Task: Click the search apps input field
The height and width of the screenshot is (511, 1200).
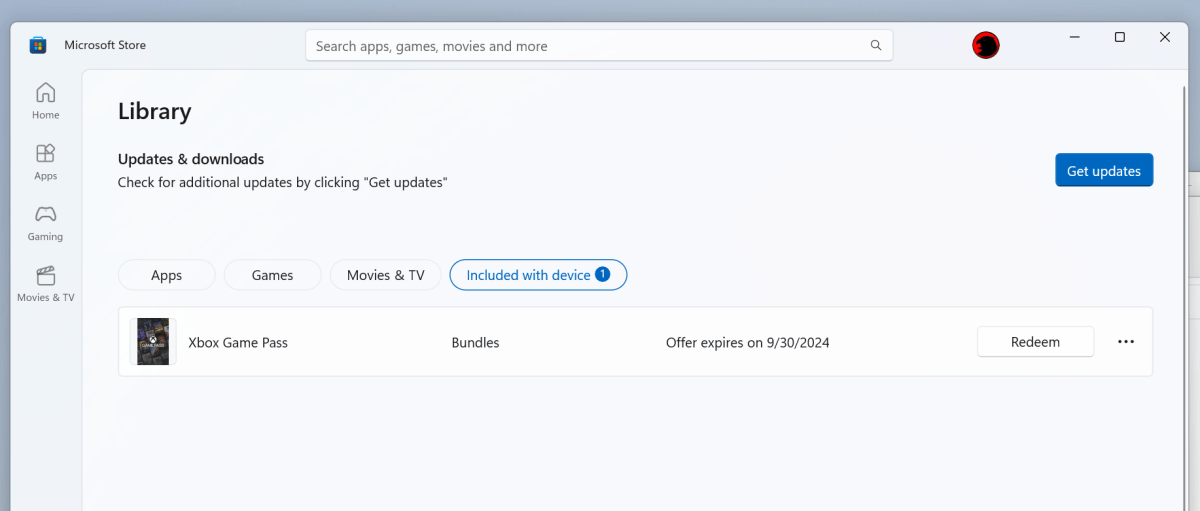Action: pos(599,46)
